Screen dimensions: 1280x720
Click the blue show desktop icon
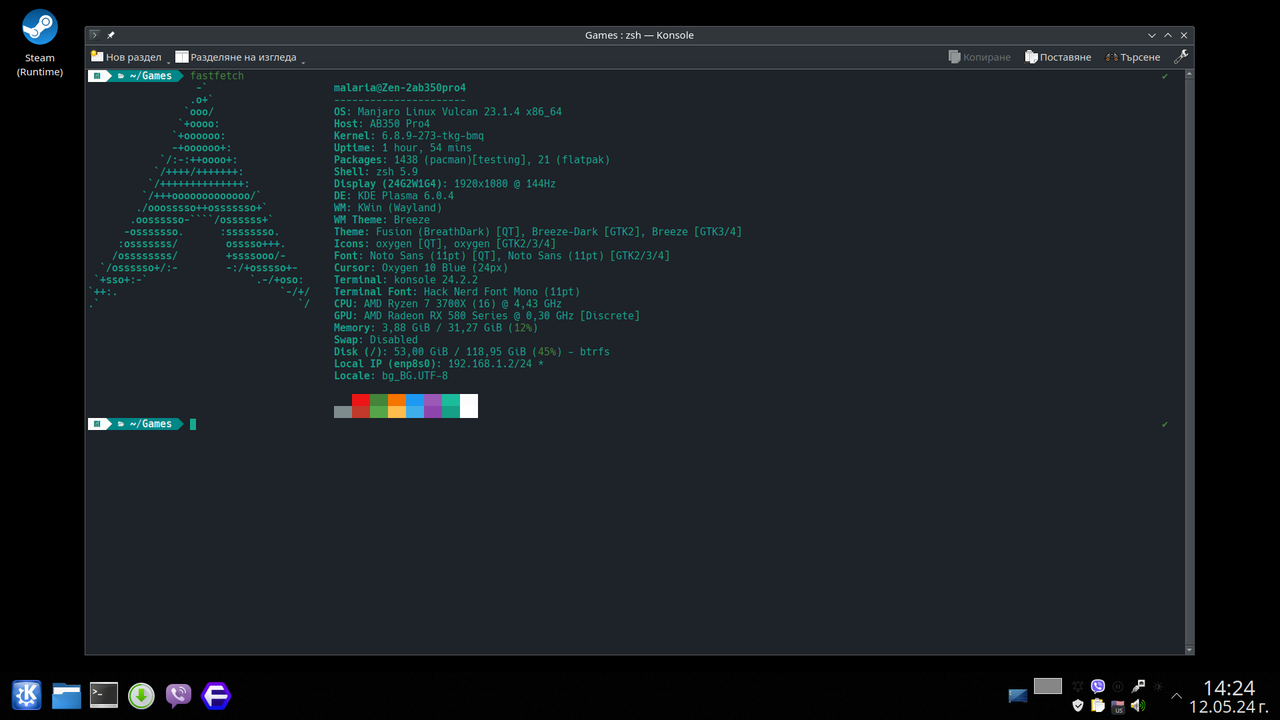[x=1018, y=695]
